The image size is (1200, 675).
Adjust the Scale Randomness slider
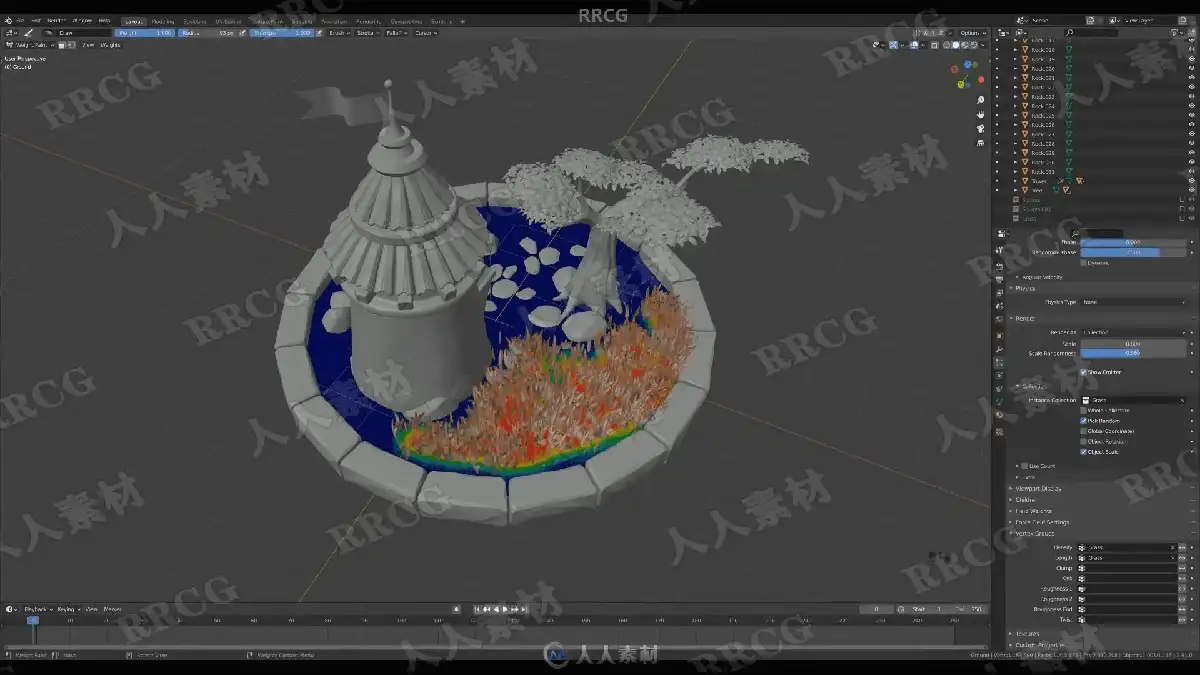[x=1134, y=353]
